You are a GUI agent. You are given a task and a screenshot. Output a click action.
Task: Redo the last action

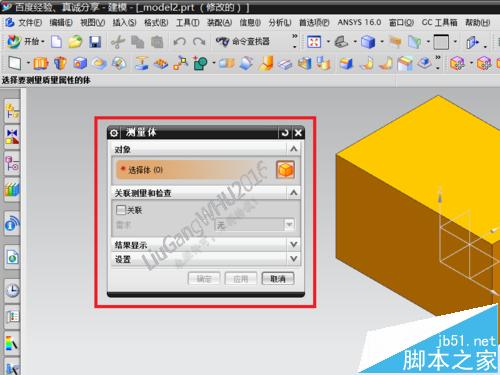tap(199, 42)
